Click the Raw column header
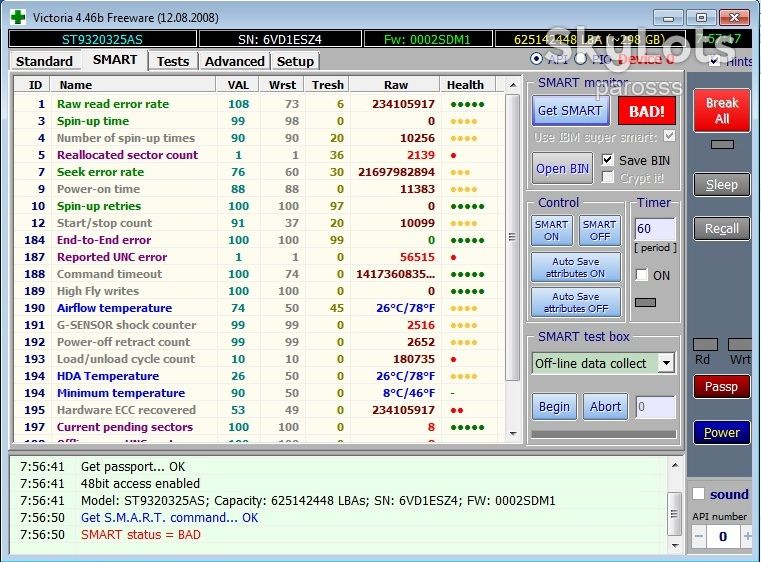This screenshot has height=562, width=761. (396, 85)
